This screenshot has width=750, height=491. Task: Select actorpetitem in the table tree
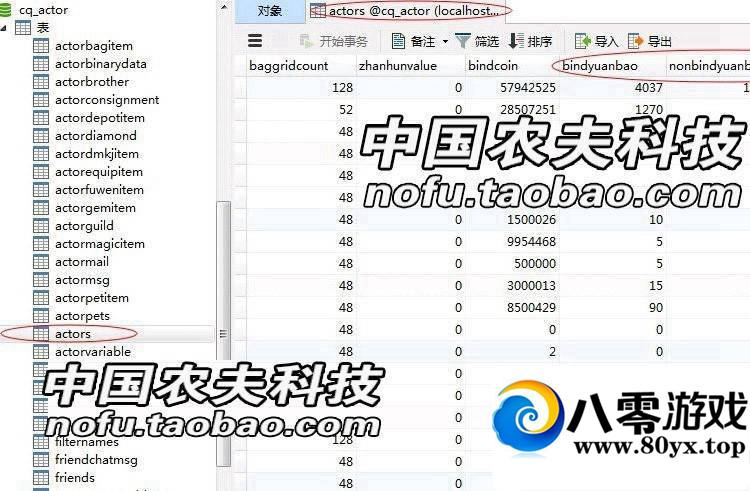92,298
